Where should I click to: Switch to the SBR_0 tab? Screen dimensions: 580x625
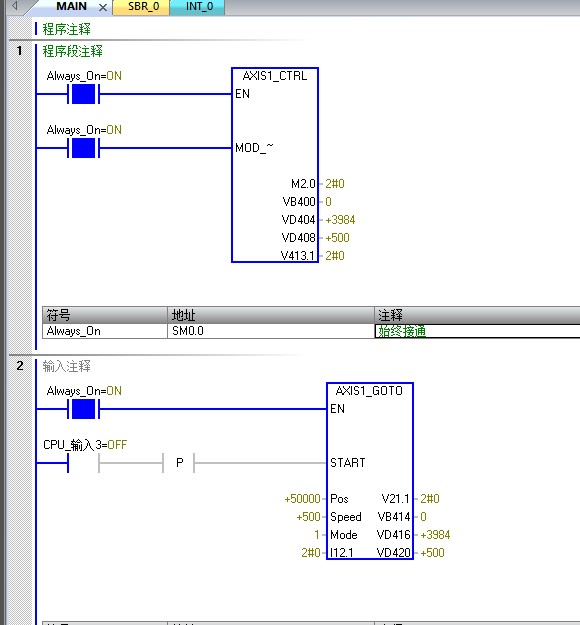coord(142,7)
